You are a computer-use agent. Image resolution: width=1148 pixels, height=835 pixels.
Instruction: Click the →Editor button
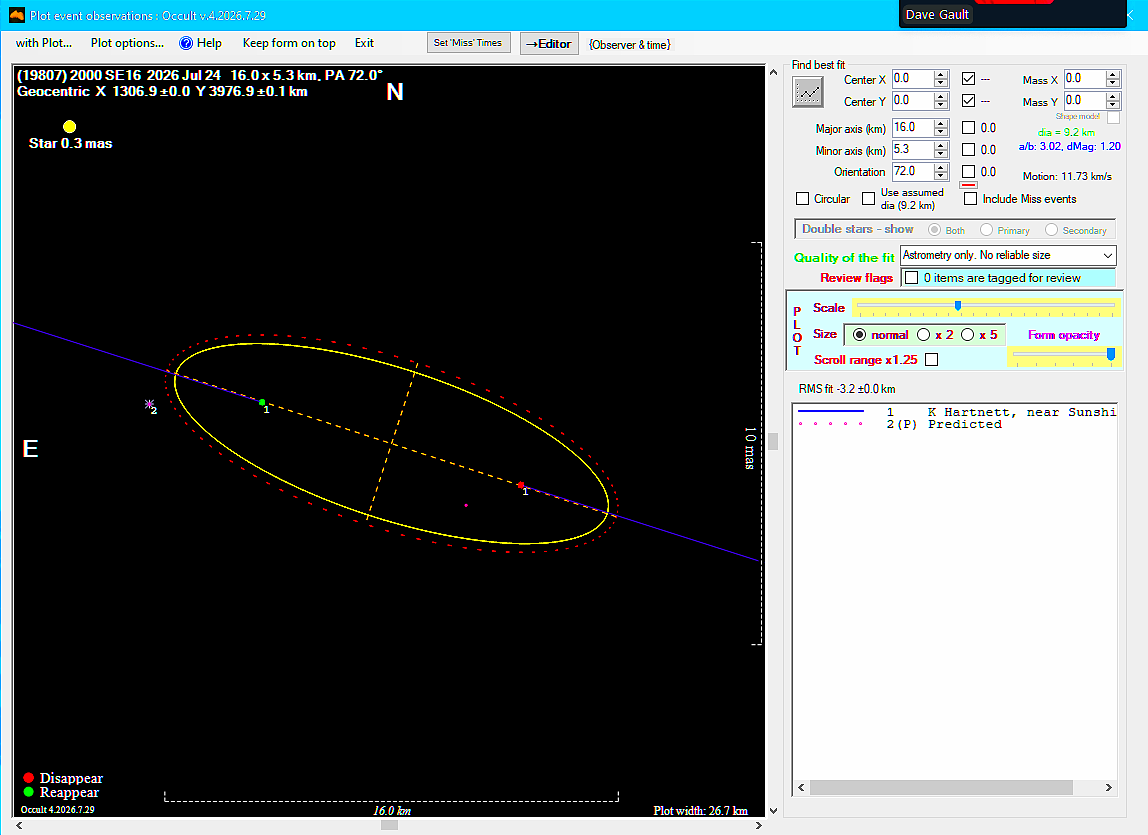549,44
